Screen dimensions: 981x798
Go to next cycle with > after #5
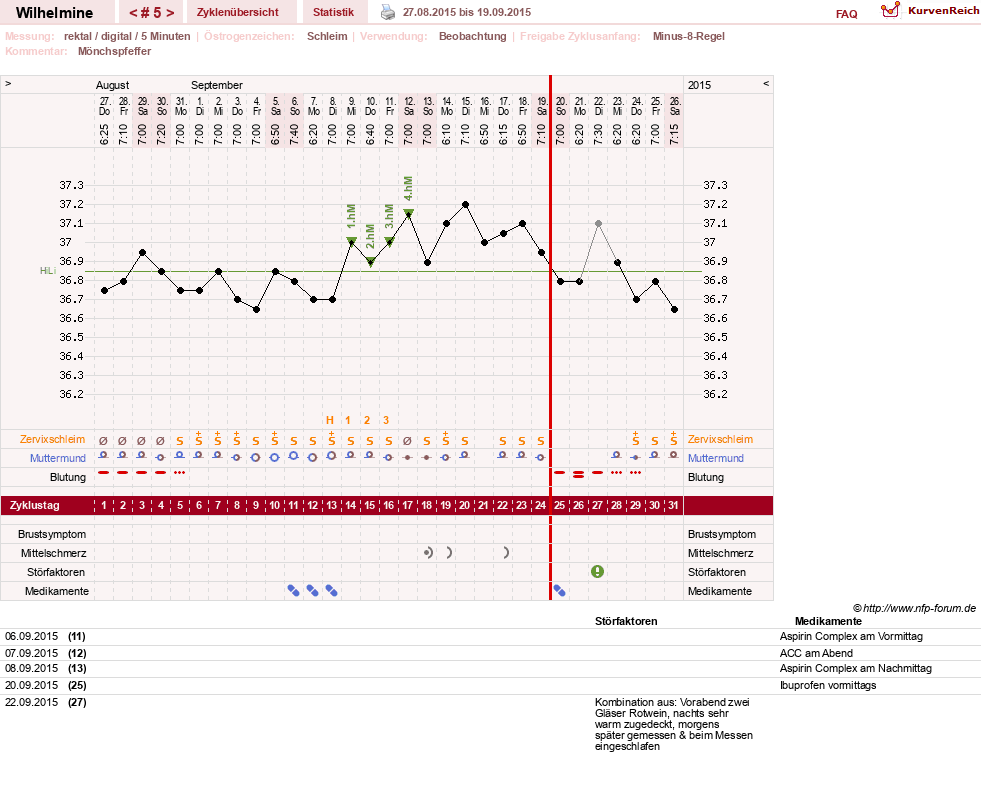(x=170, y=13)
